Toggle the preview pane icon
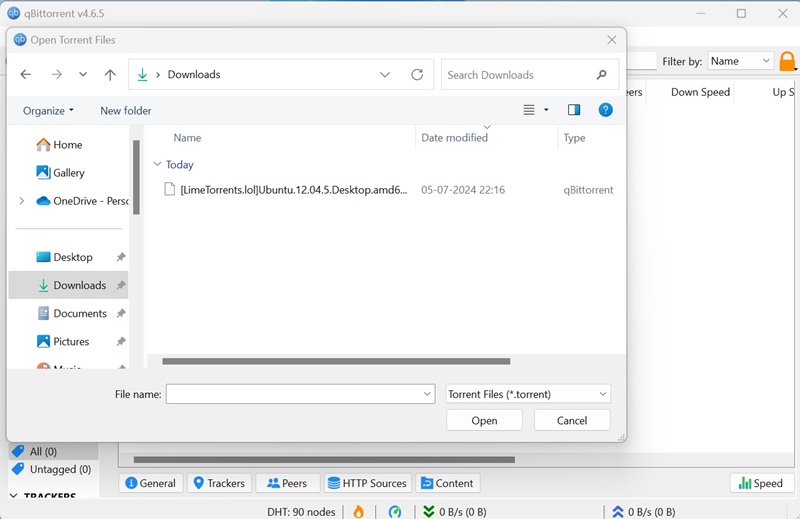The height and width of the screenshot is (519, 800). pos(574,110)
